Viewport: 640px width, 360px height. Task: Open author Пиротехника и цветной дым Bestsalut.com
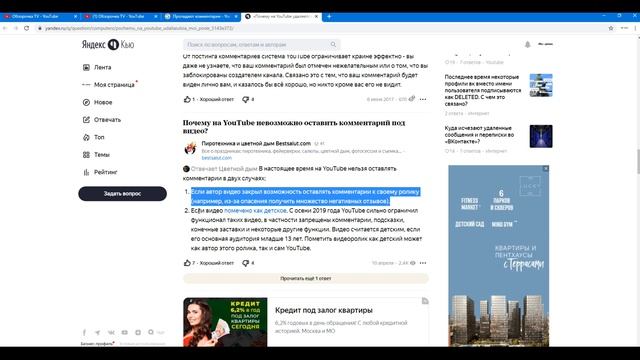coord(256,143)
